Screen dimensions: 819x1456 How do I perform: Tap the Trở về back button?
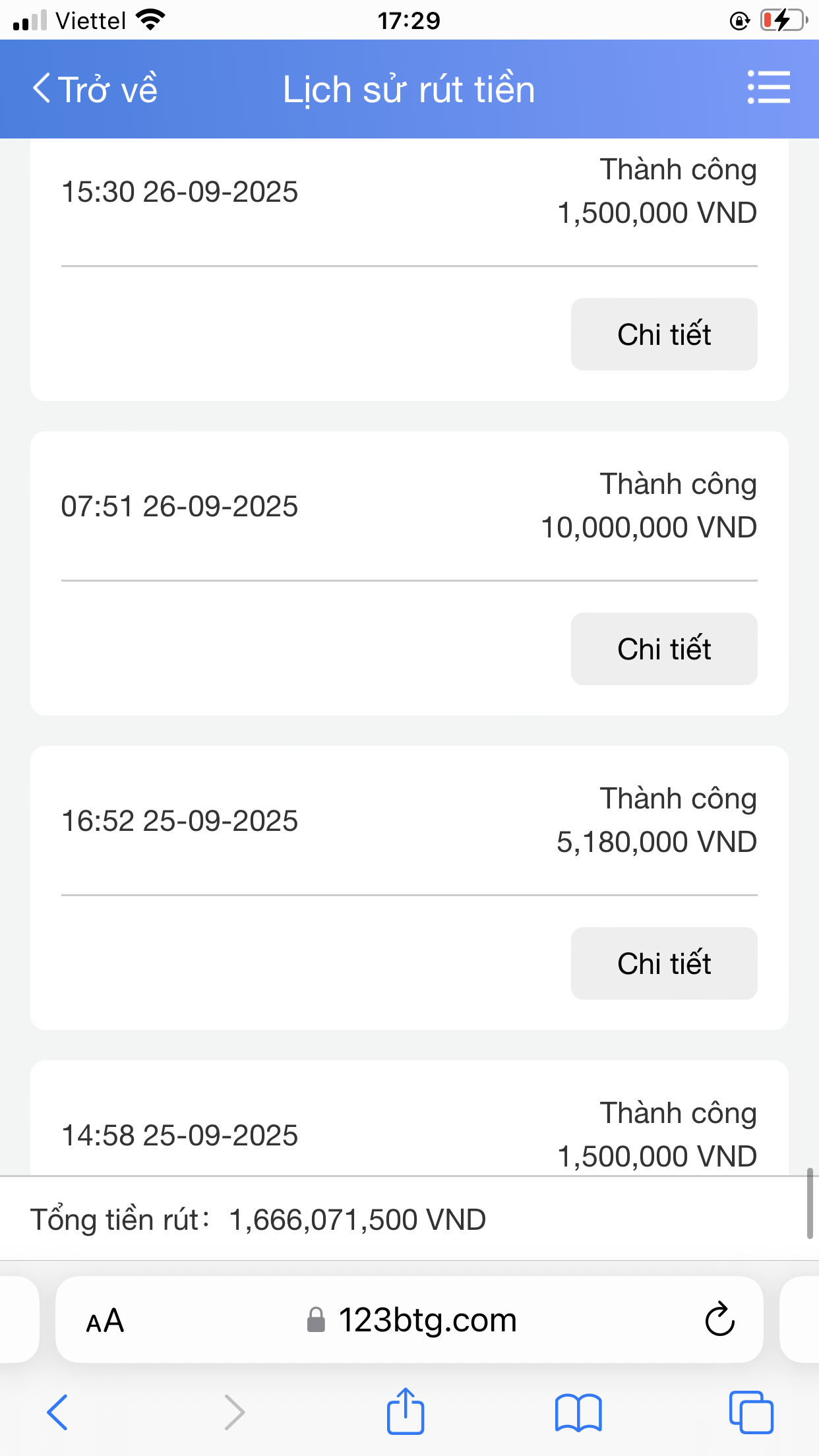pos(96,89)
